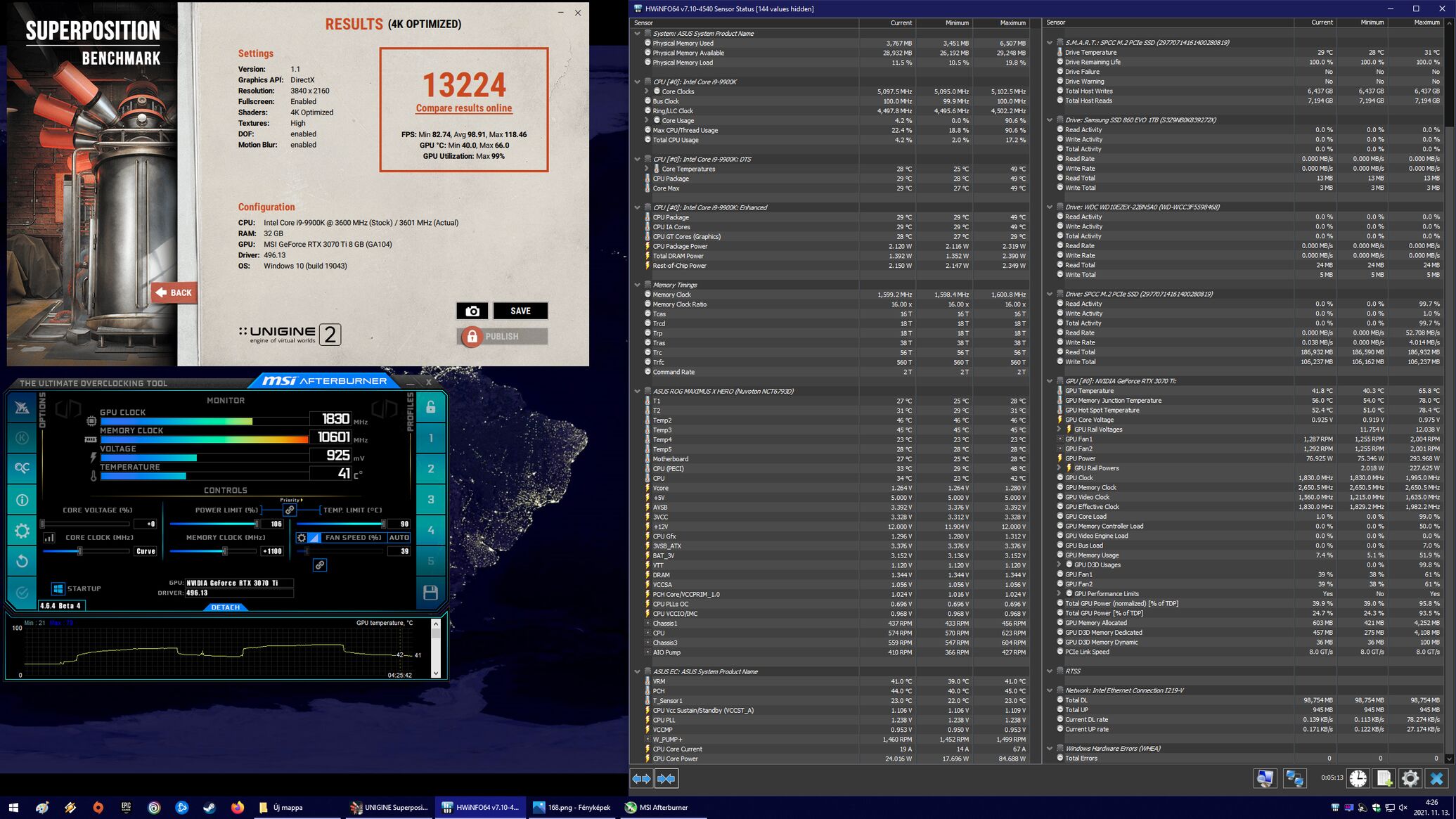Open HWiNFO system summary monitor icon
Viewport: 1456px width, 819px height.
1265,778
